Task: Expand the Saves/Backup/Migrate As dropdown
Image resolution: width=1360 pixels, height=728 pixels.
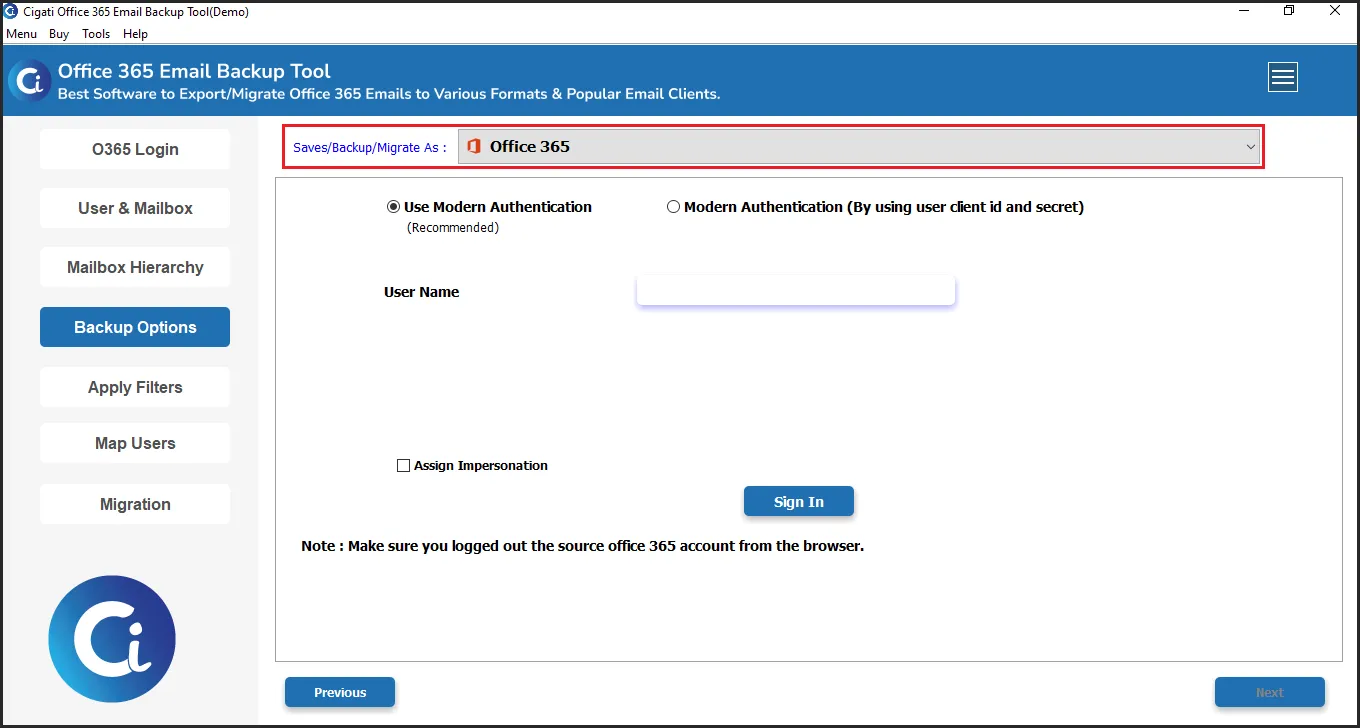Action: (x=861, y=146)
